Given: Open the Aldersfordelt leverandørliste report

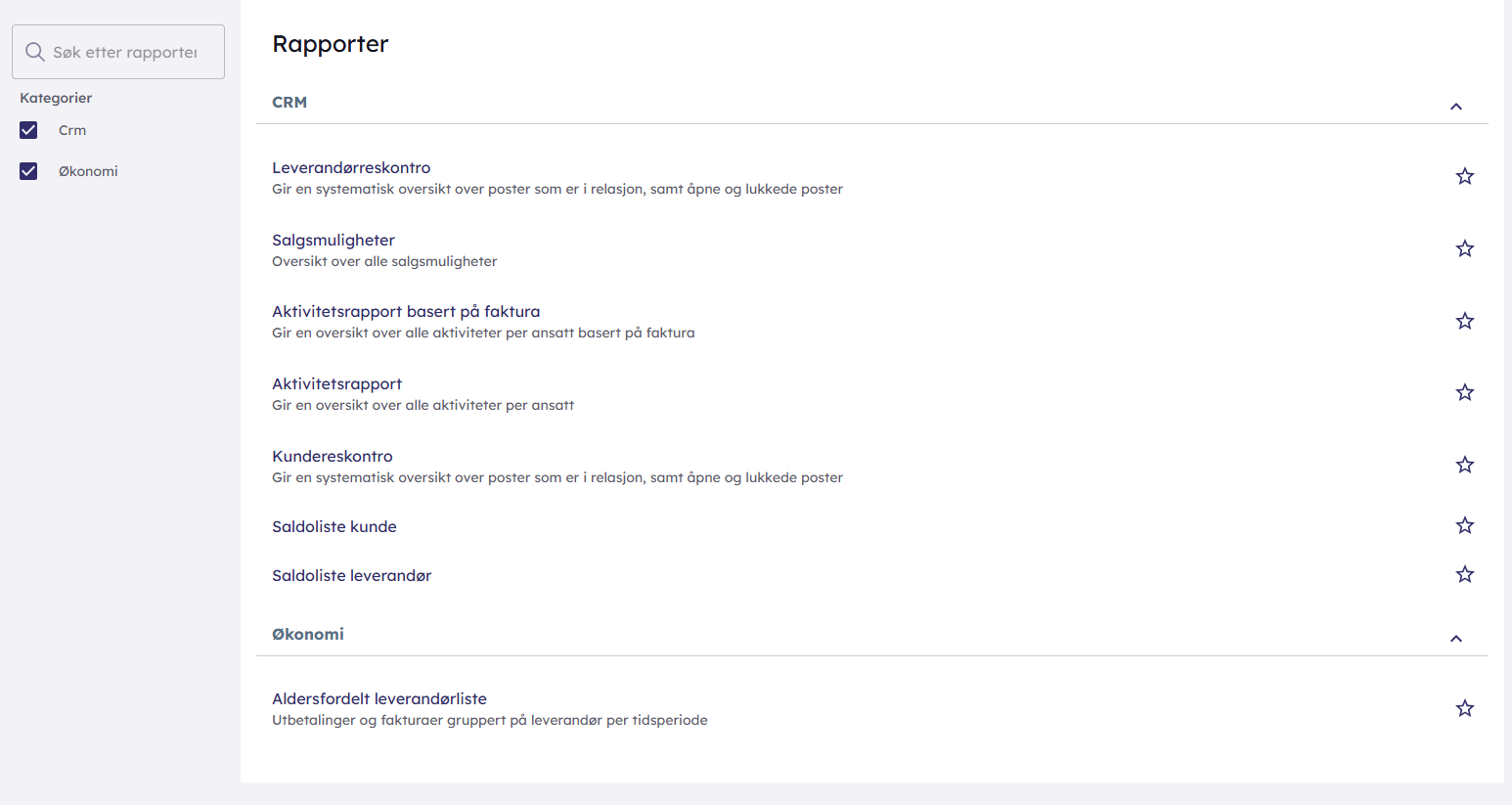Looking at the screenshot, I should (x=379, y=698).
